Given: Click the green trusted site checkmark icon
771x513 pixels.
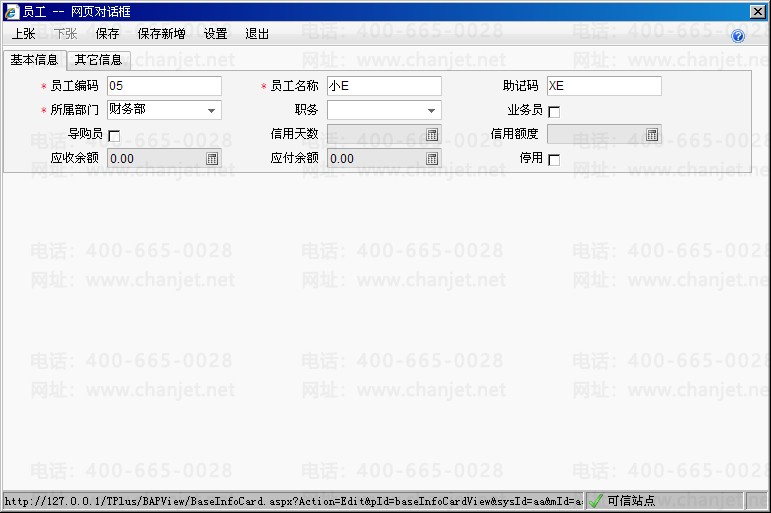Looking at the screenshot, I should (x=595, y=501).
